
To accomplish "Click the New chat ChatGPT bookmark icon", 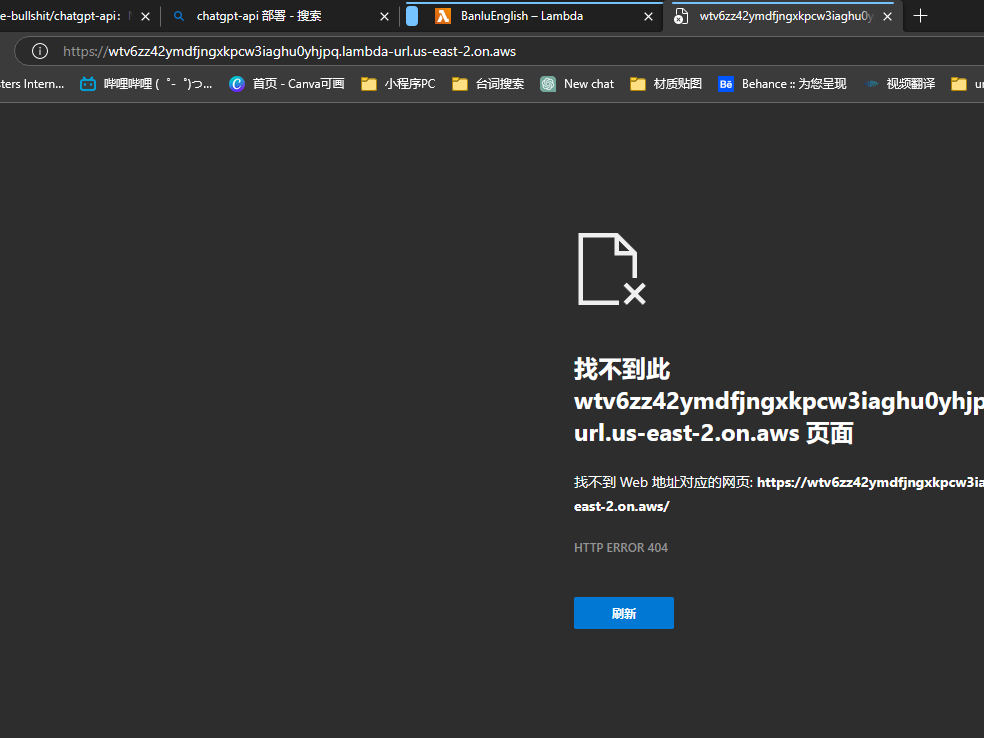I will click(548, 84).
